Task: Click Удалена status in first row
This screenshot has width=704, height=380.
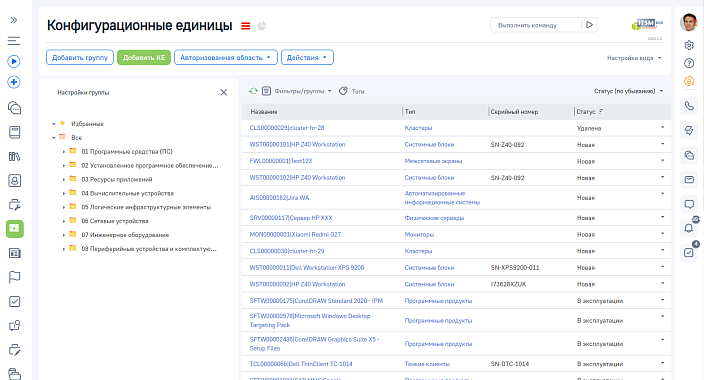Action: click(x=589, y=128)
